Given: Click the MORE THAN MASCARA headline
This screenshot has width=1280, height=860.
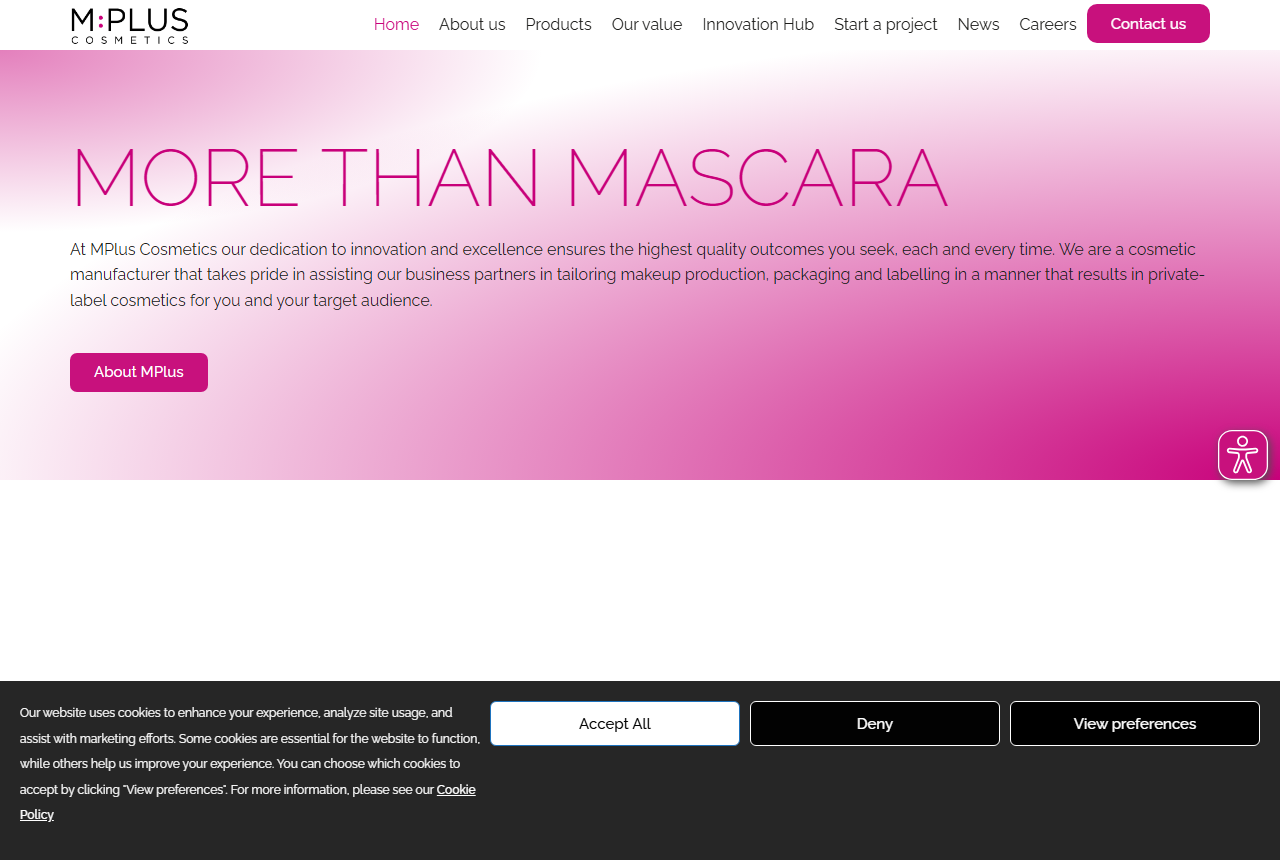Looking at the screenshot, I should [509, 178].
